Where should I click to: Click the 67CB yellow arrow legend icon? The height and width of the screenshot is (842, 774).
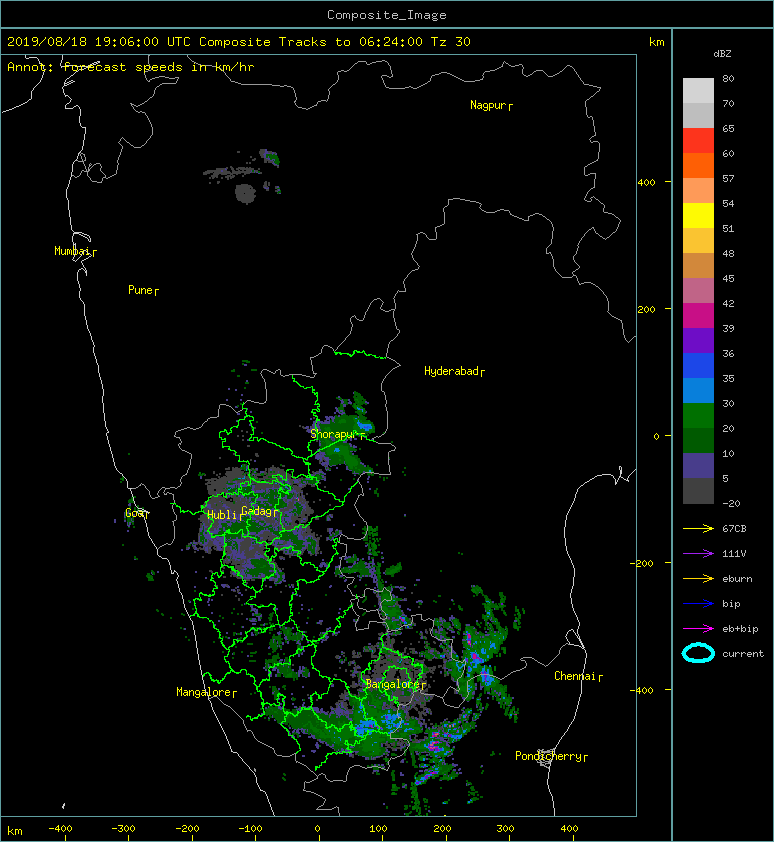tap(698, 529)
